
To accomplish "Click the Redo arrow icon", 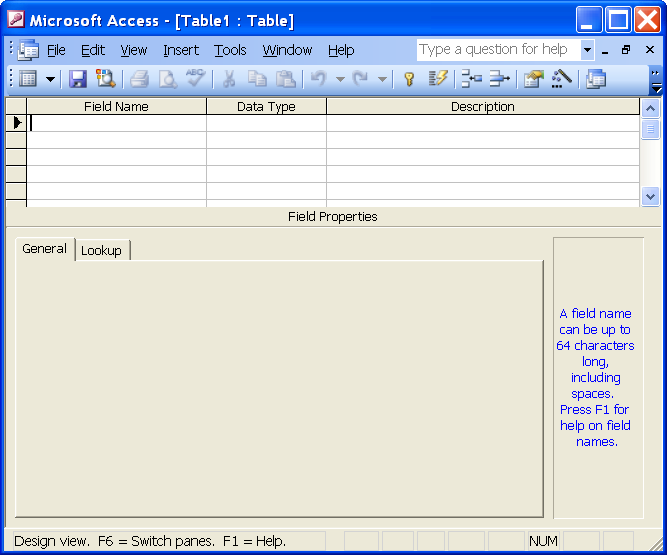I will pyautogui.click(x=361, y=79).
